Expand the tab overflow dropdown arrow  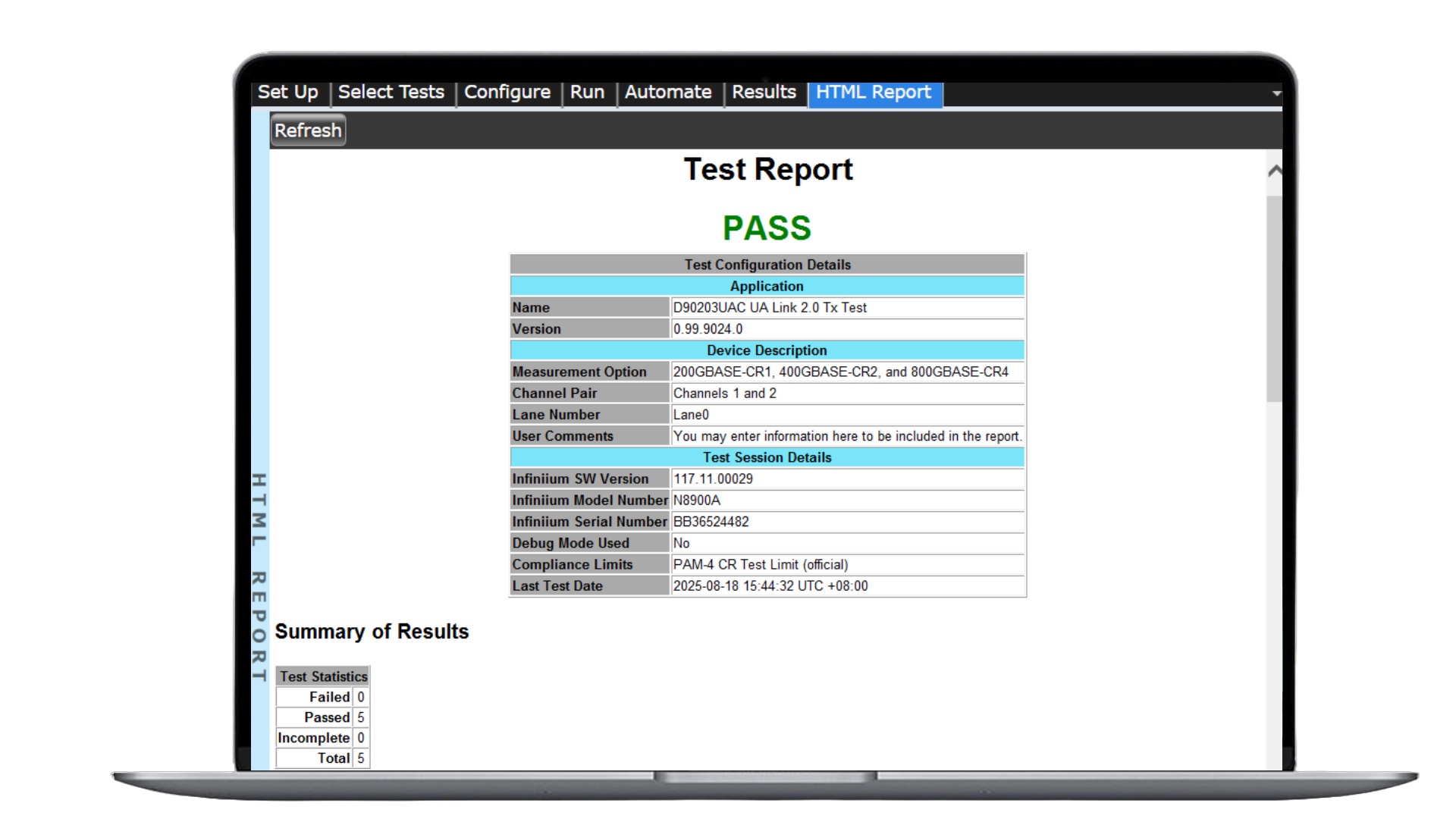tap(1276, 93)
